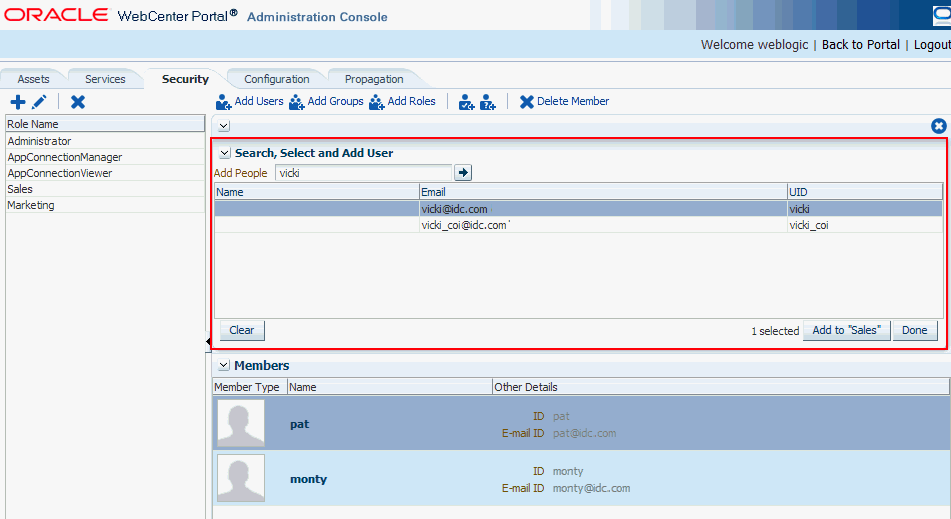Open the Assets tab
951x519 pixels.
[x=33, y=79]
